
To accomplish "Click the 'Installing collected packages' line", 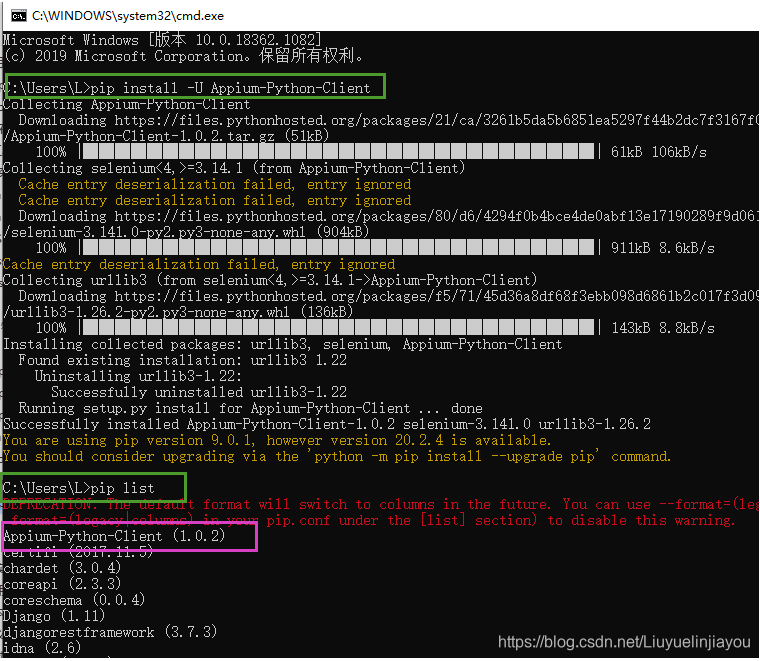I will point(283,344).
